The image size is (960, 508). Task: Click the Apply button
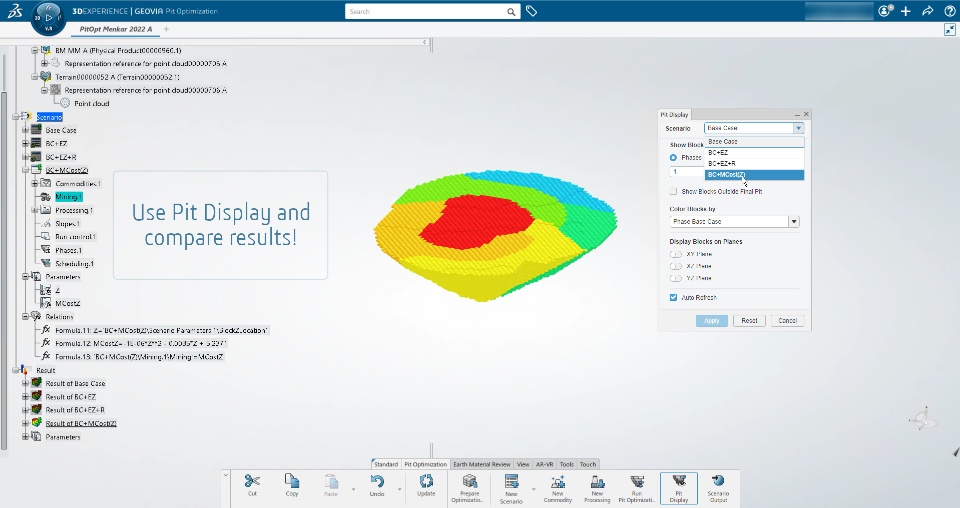[711, 321]
